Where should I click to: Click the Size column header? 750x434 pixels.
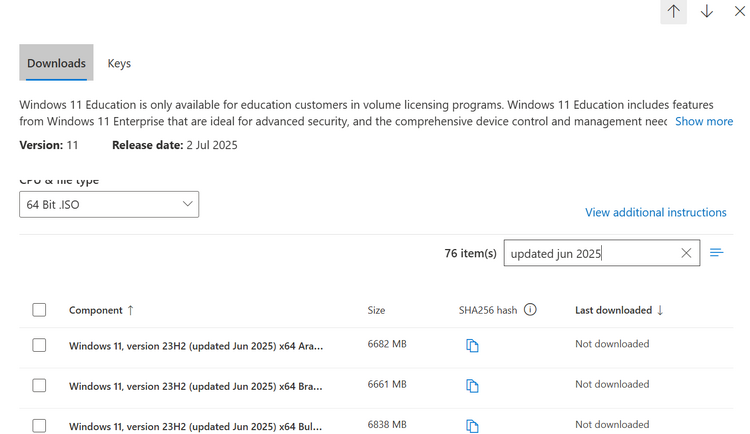point(376,310)
